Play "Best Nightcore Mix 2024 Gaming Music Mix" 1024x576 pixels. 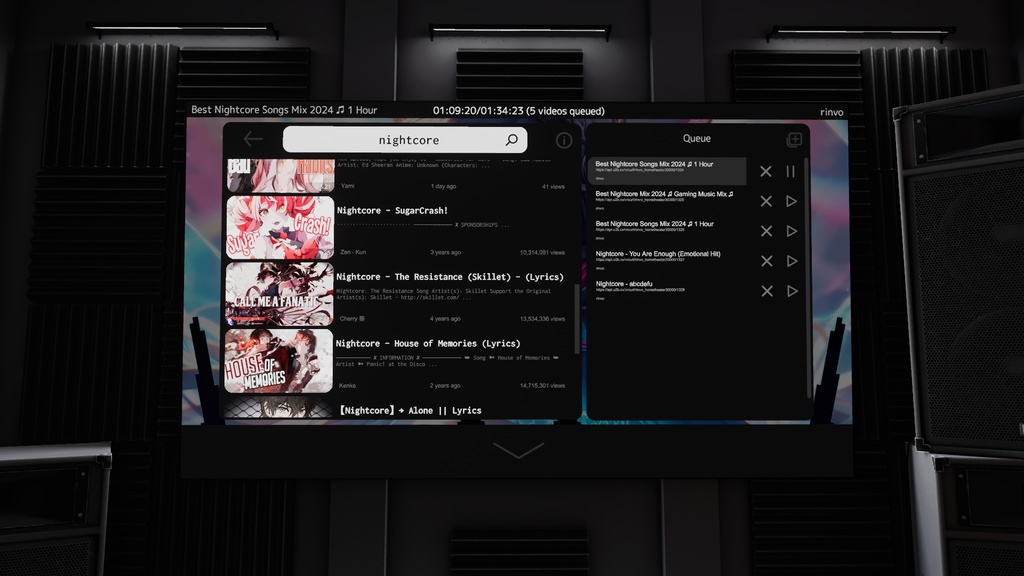click(792, 201)
